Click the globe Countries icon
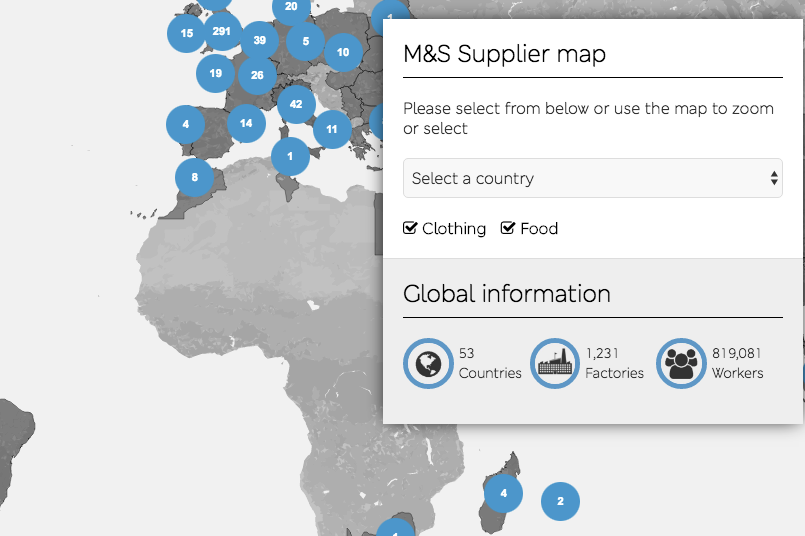805x536 pixels. pos(428,363)
